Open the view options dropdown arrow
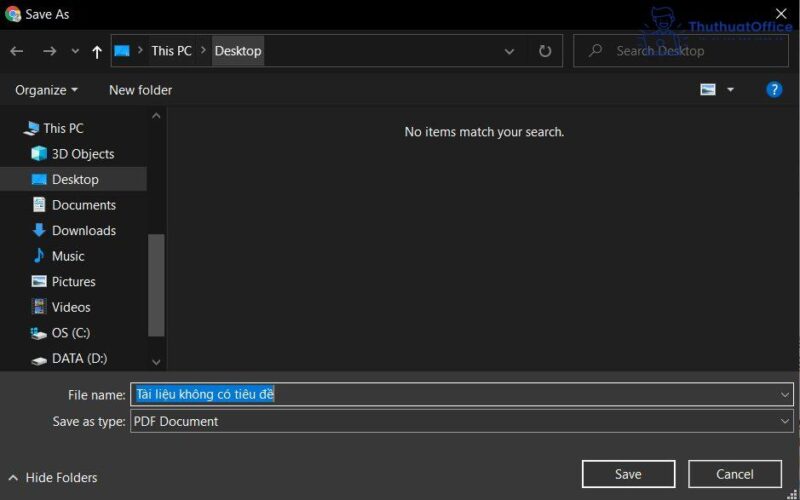 click(730, 90)
